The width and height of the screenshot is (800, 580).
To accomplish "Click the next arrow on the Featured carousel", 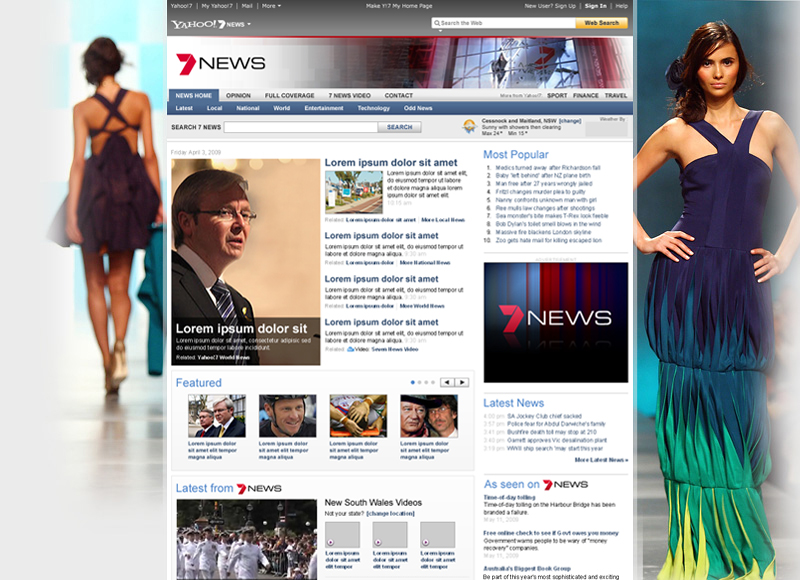I will 464,380.
